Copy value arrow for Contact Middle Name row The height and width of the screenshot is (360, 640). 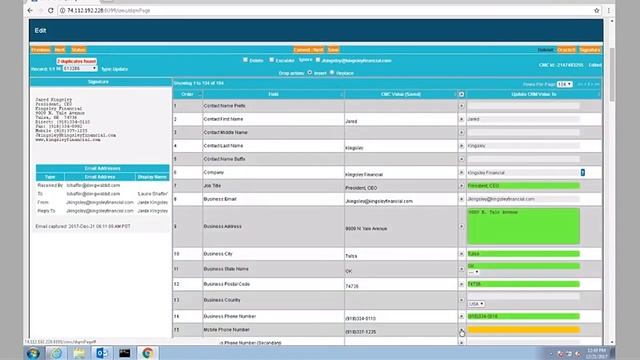pyautogui.click(x=461, y=132)
